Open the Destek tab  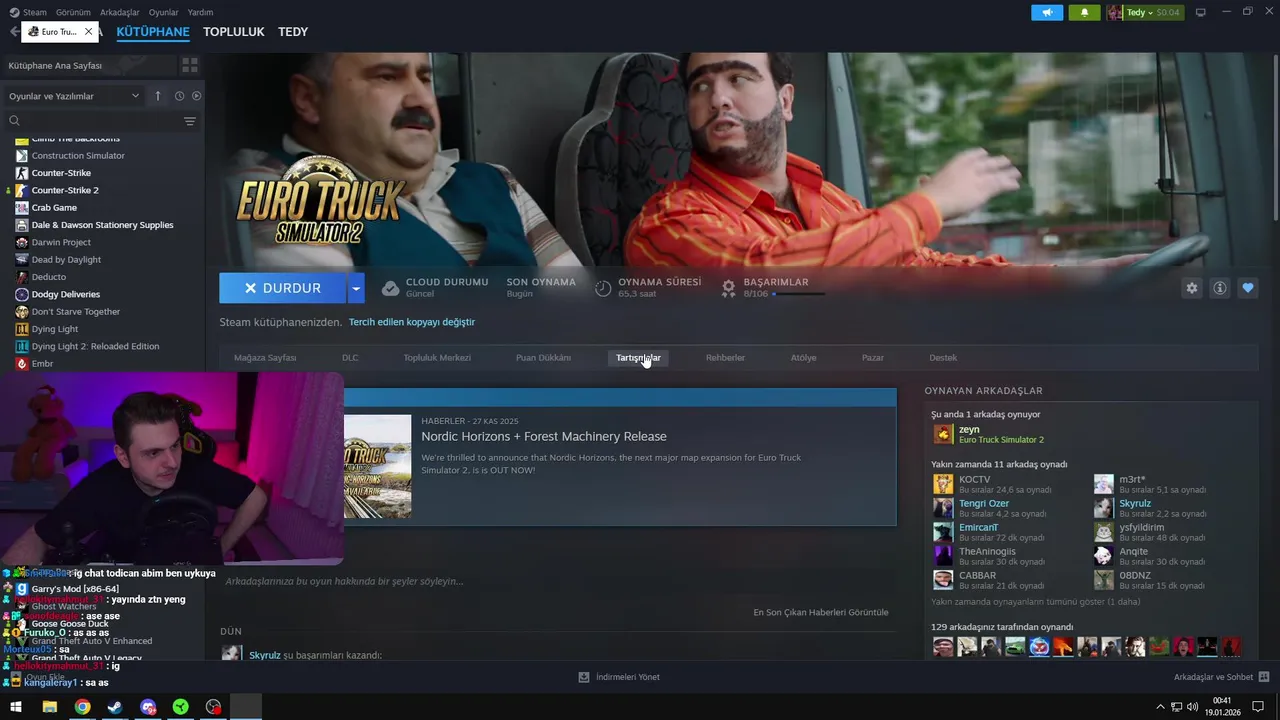point(943,358)
